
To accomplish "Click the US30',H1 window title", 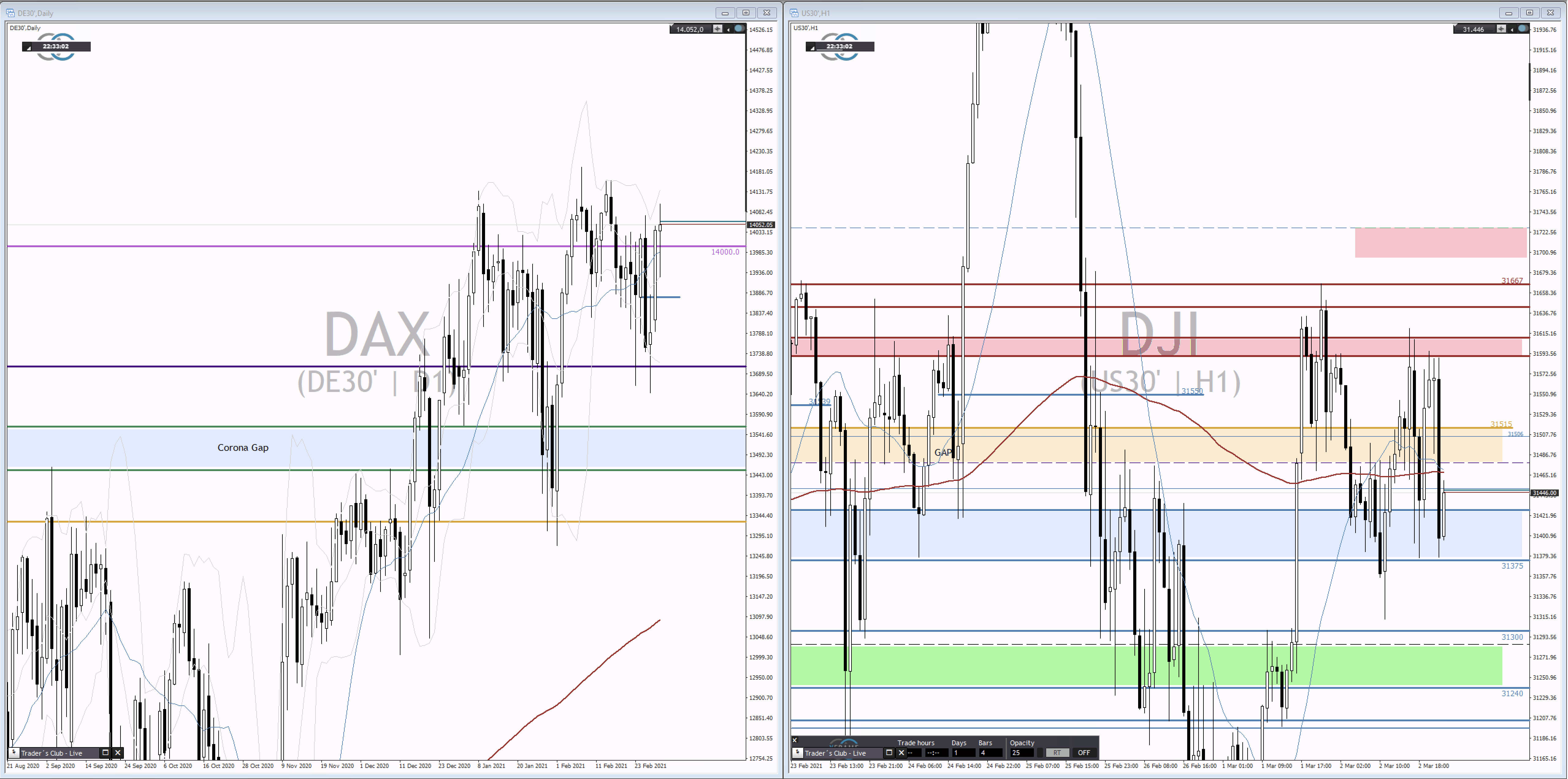I will (x=816, y=13).
